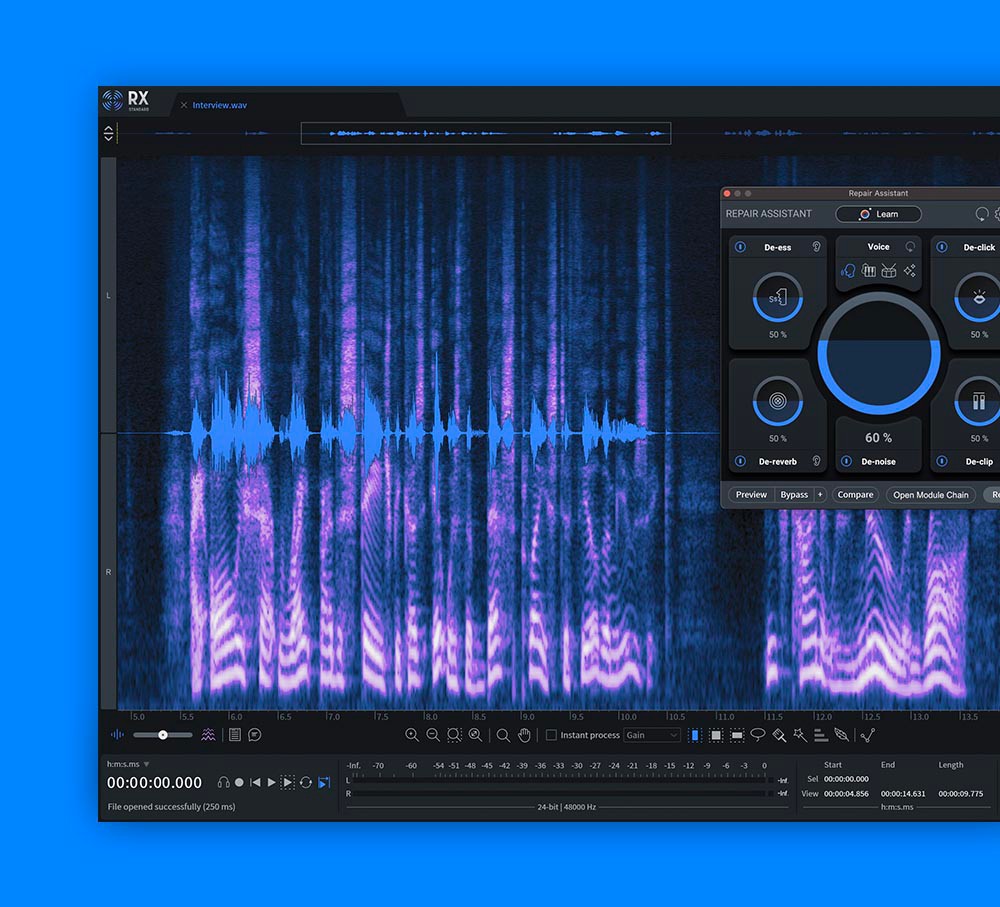Enable the Instant process checkbox
This screenshot has height=907, width=1000.
551,735
